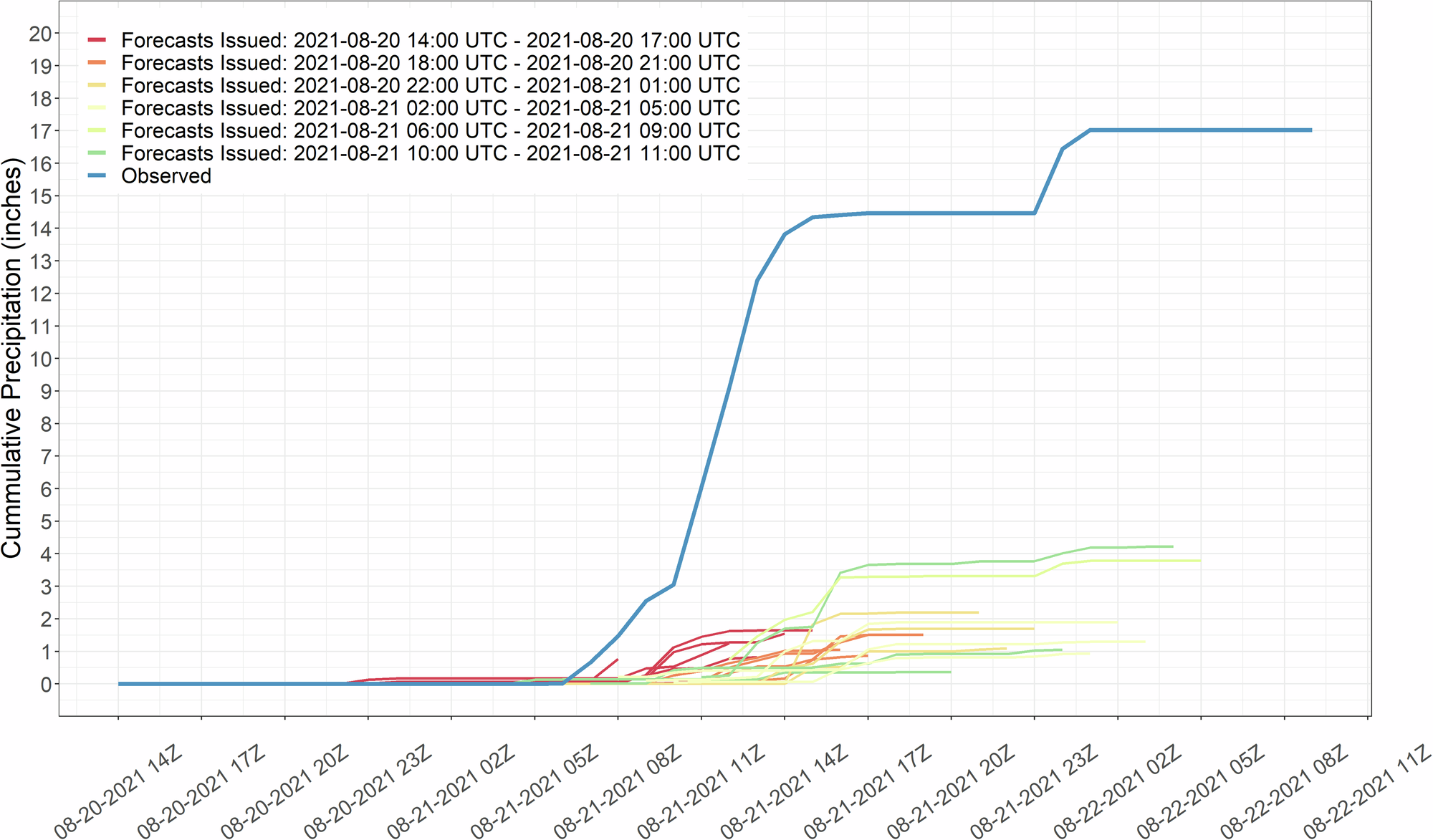This screenshot has height=840, width=1433.
Task: Click legend text for forecasts issued 02:00 UTC
Action: point(430,108)
